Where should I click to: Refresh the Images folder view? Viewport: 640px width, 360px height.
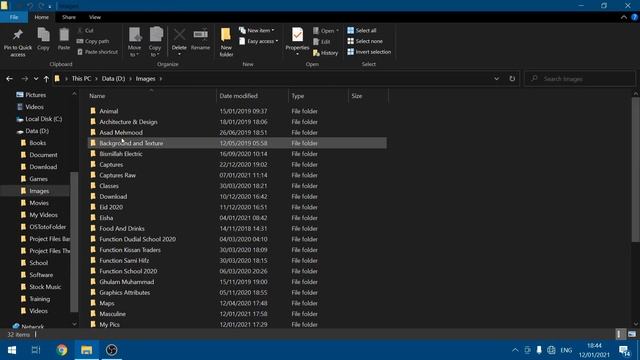[512, 79]
